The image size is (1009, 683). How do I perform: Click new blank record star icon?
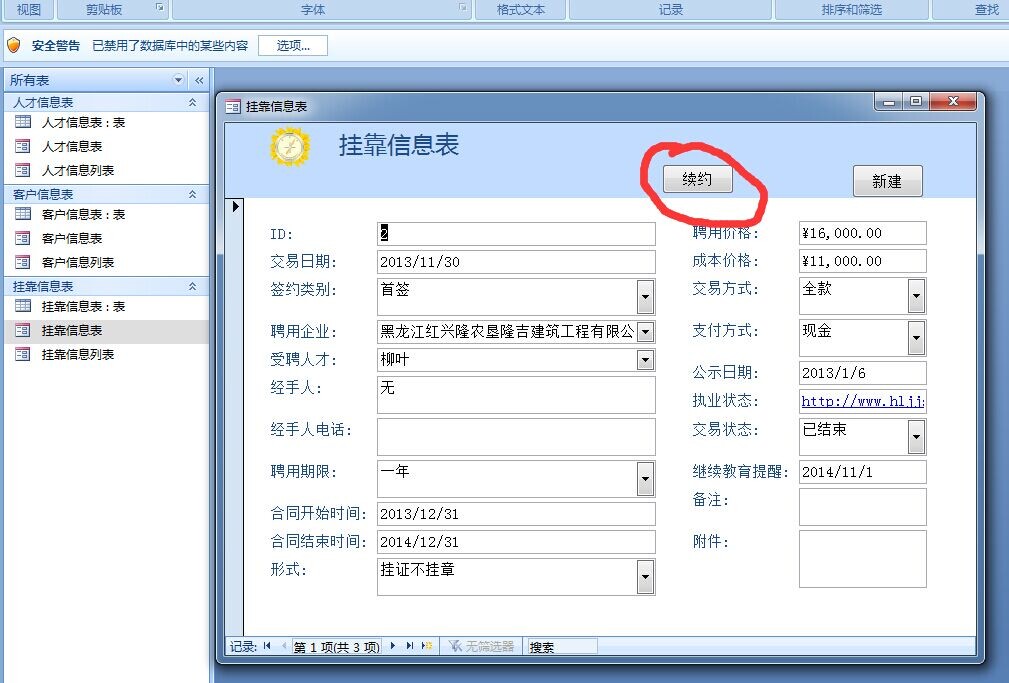pos(427,647)
